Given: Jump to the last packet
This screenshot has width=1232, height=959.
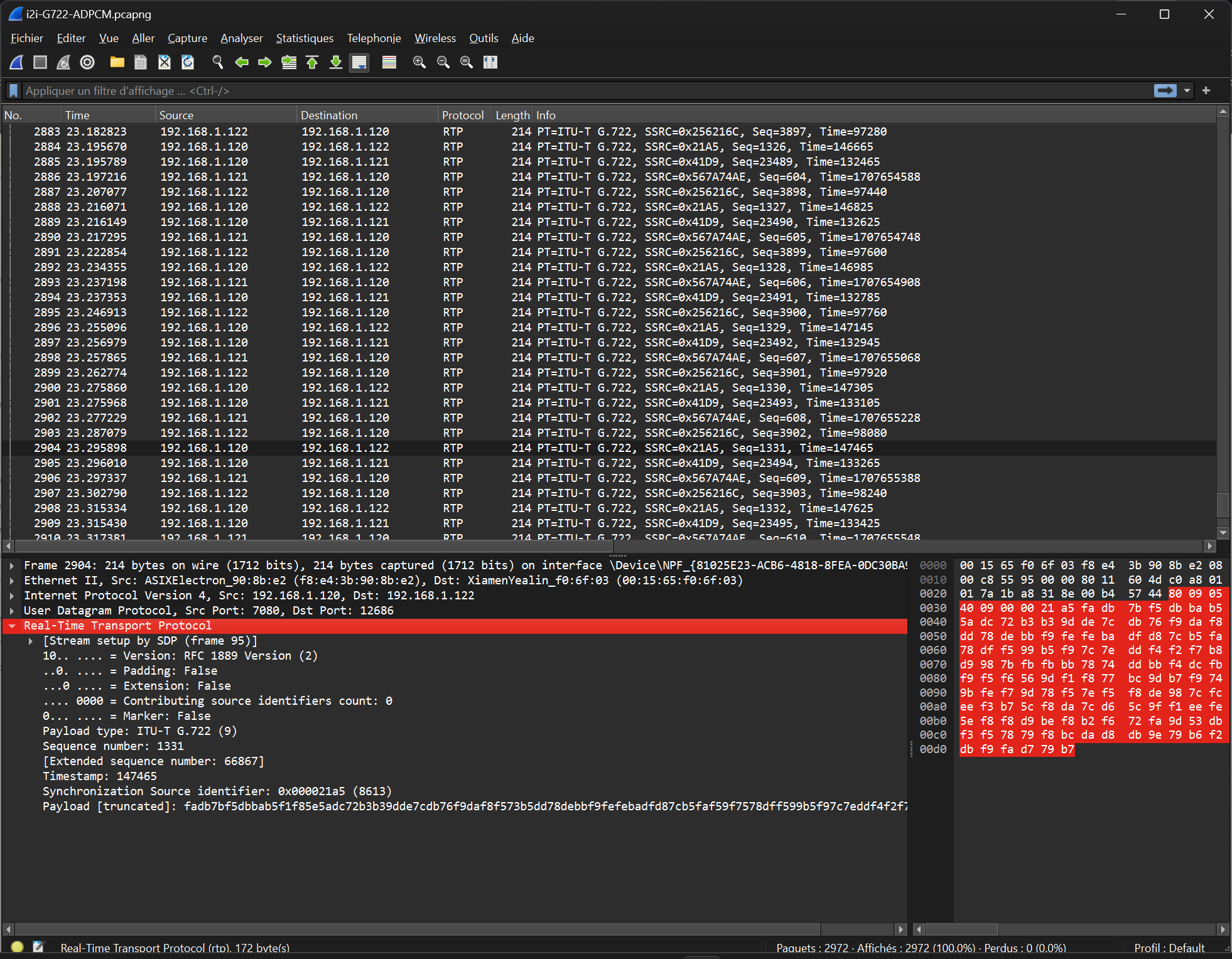Looking at the screenshot, I should point(336,62).
